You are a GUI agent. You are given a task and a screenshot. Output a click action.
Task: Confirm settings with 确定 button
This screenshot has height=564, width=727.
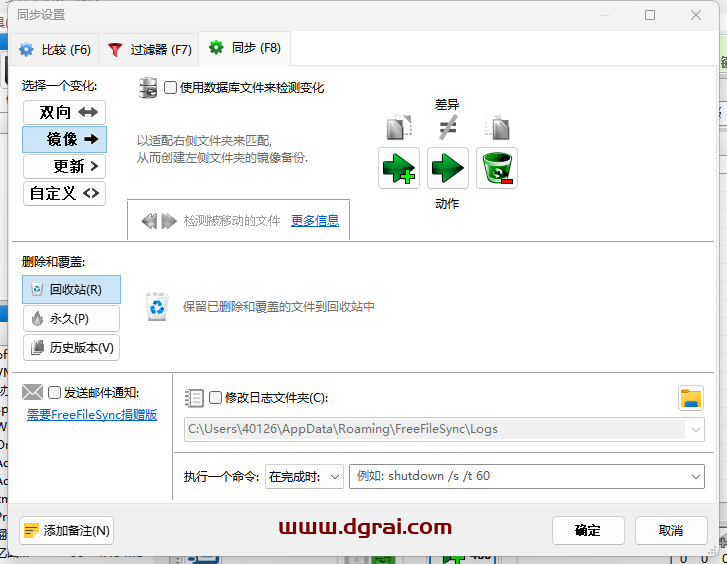[x=588, y=531]
